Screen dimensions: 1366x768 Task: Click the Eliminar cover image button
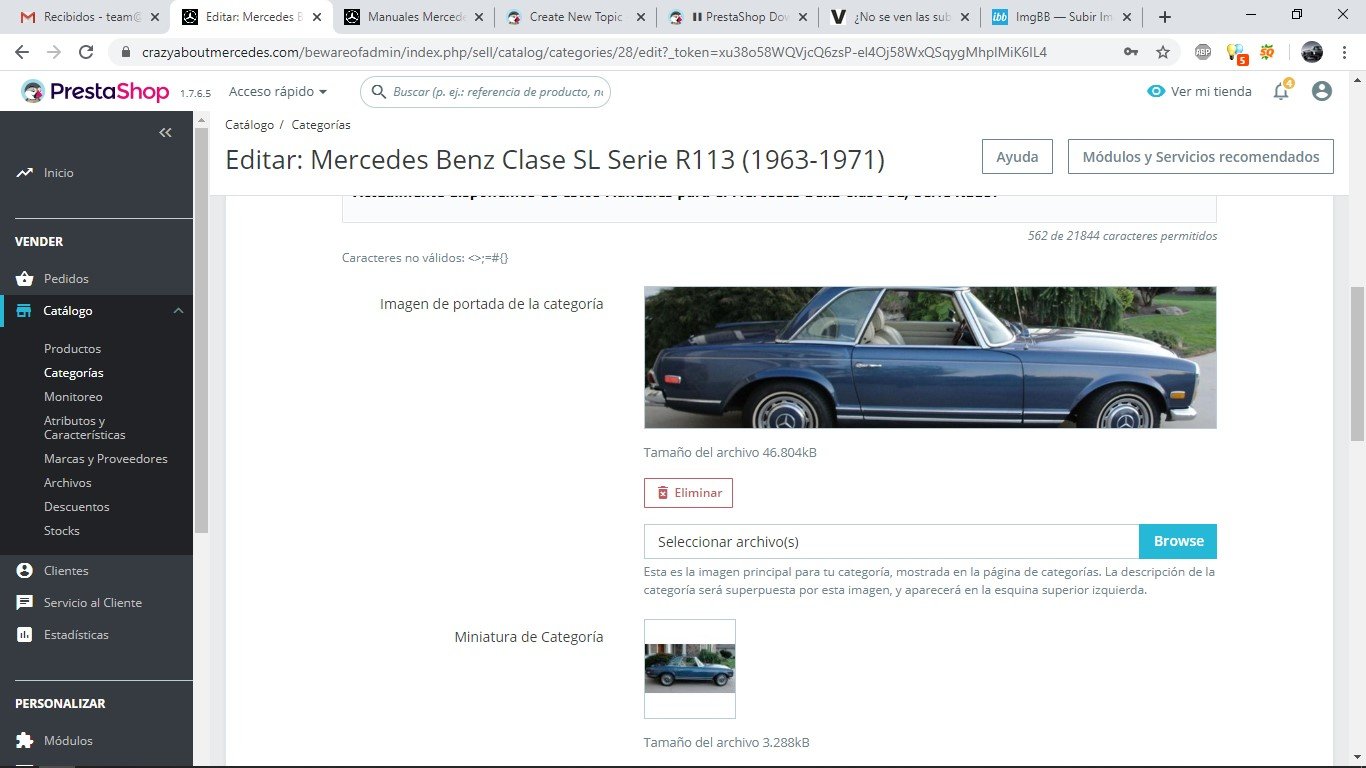688,493
